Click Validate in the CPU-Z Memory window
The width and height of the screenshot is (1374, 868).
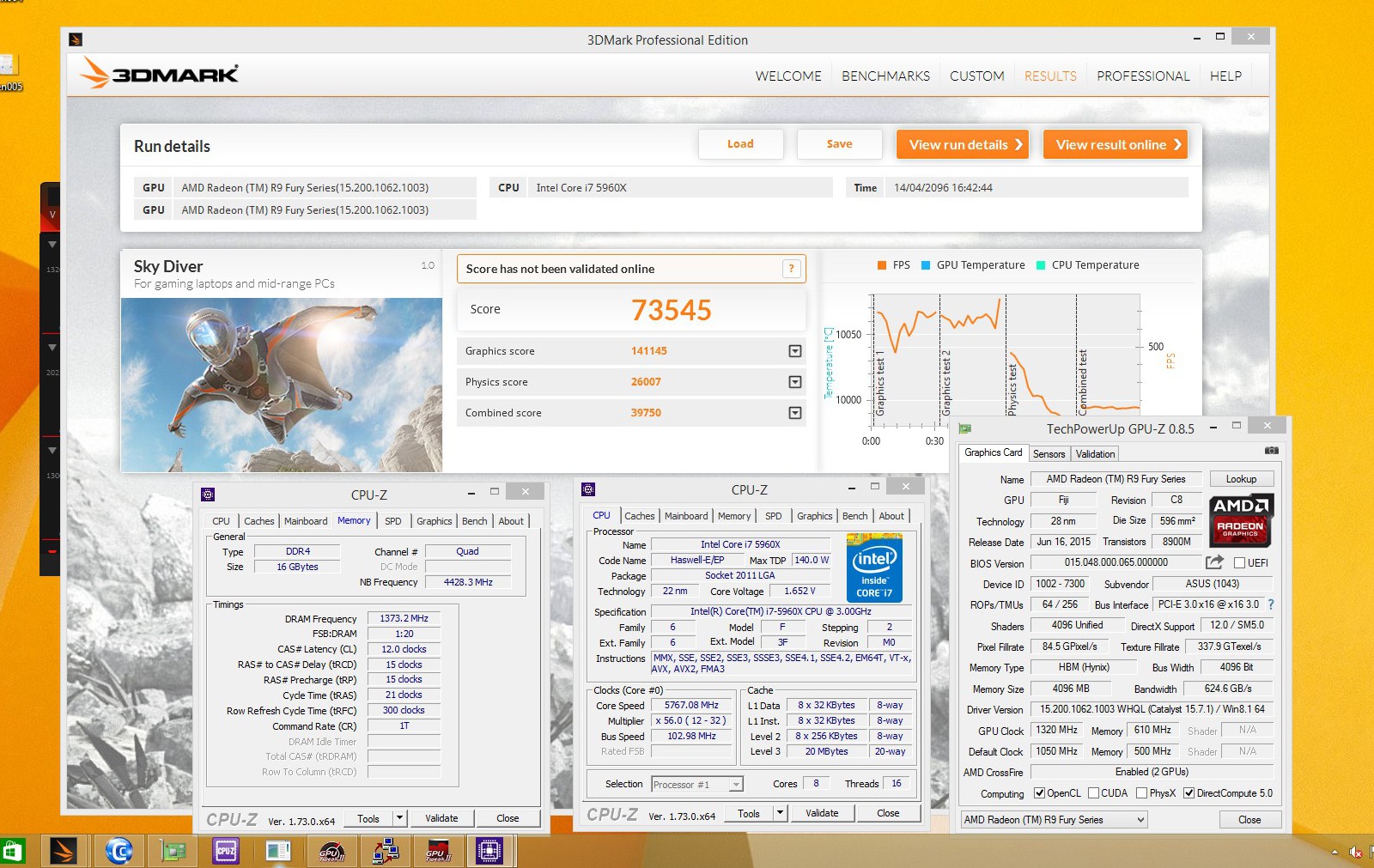441,818
